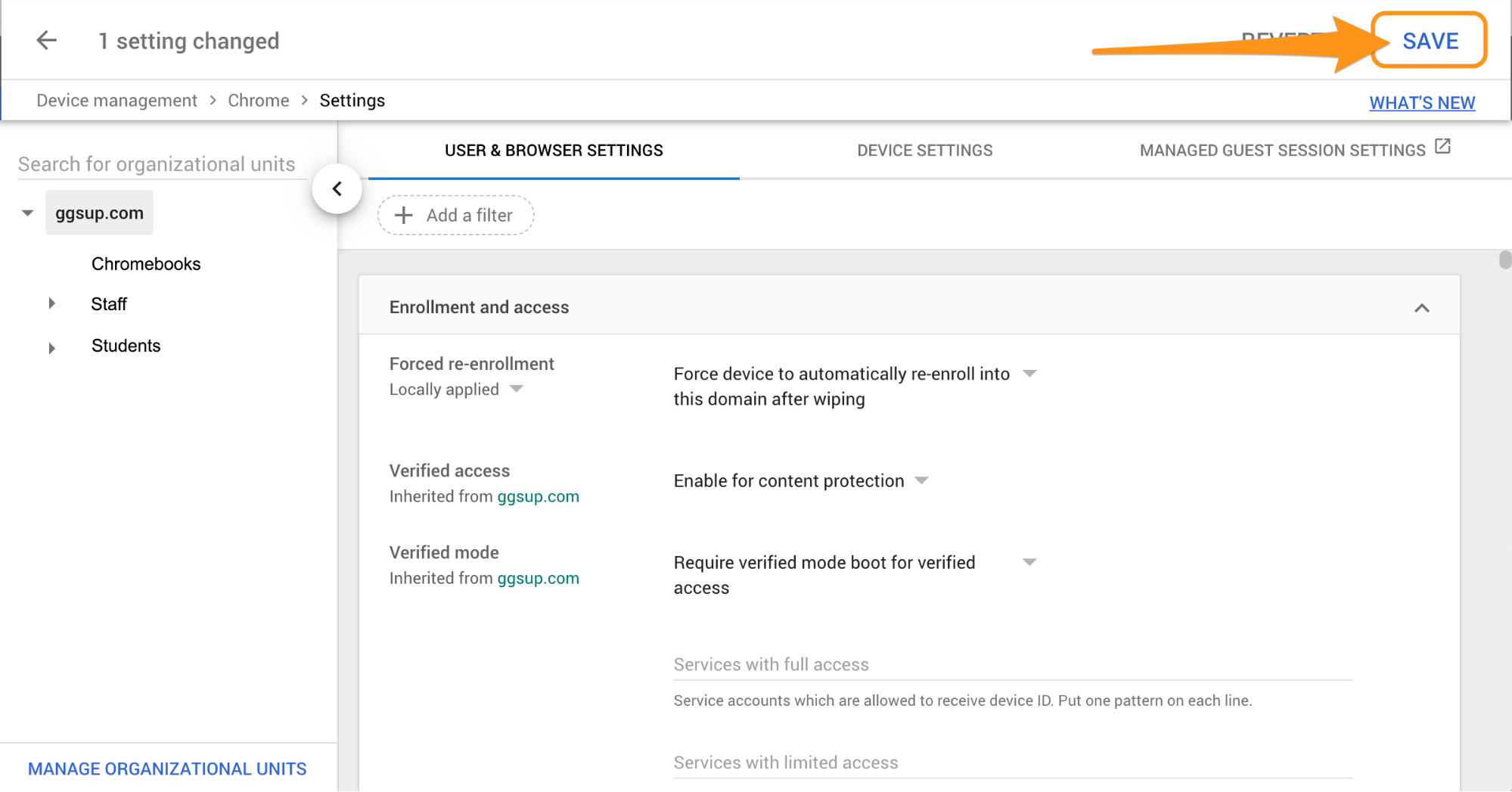Select the Staff organizational unit
The height and width of the screenshot is (792, 1512).
tap(109, 304)
